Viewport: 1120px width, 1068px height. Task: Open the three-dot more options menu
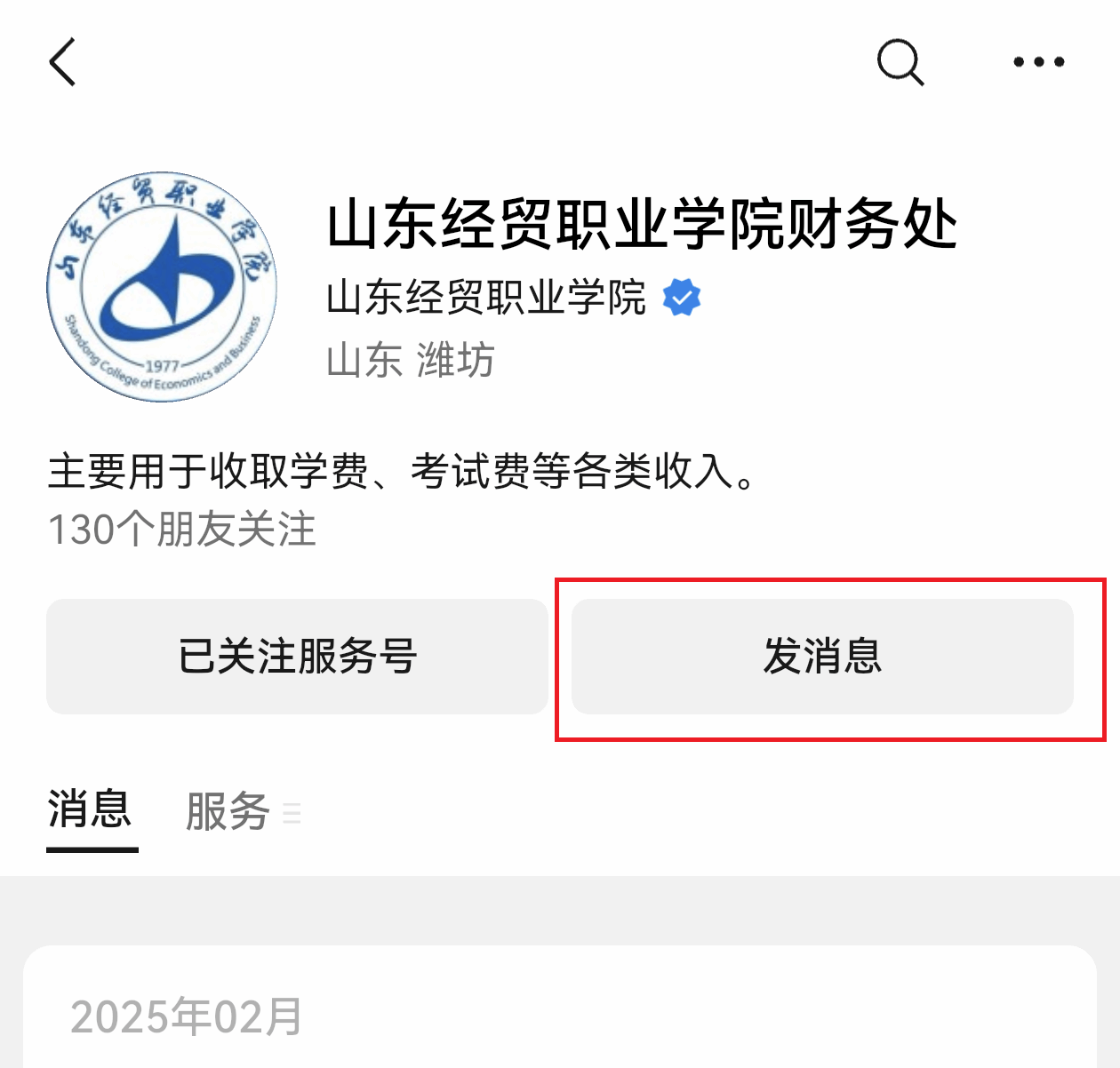pyautogui.click(x=1039, y=62)
